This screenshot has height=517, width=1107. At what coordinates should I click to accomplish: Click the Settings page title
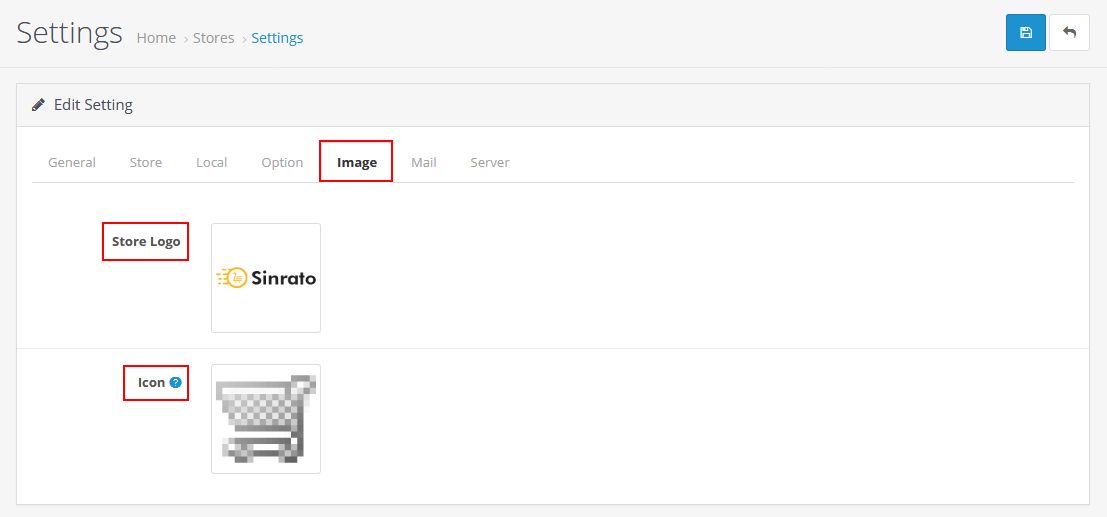point(69,32)
